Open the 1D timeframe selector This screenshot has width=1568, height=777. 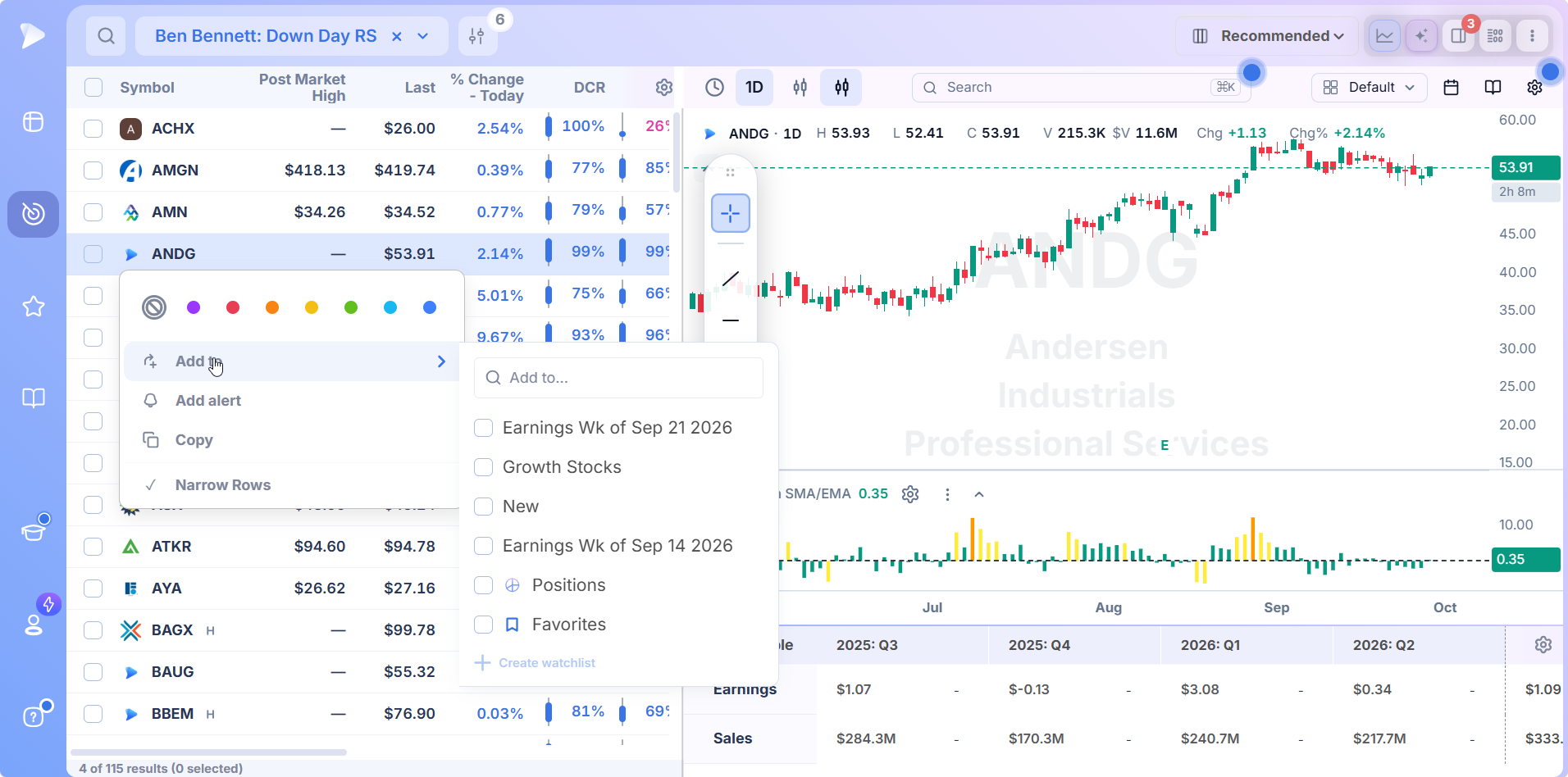[x=754, y=87]
